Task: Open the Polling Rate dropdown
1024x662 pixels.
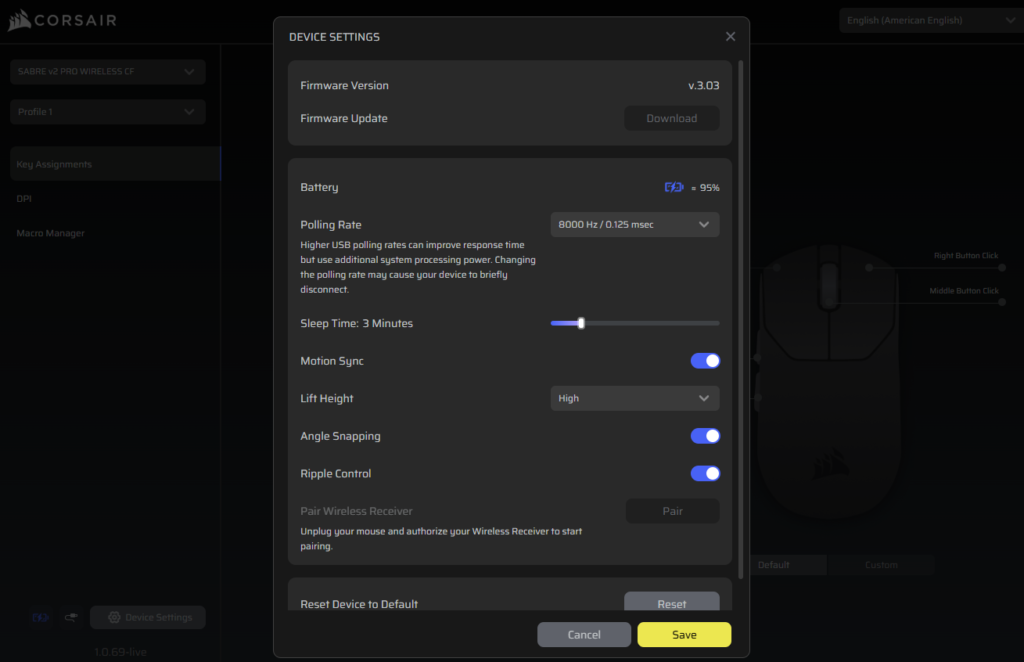Action: pyautogui.click(x=634, y=225)
